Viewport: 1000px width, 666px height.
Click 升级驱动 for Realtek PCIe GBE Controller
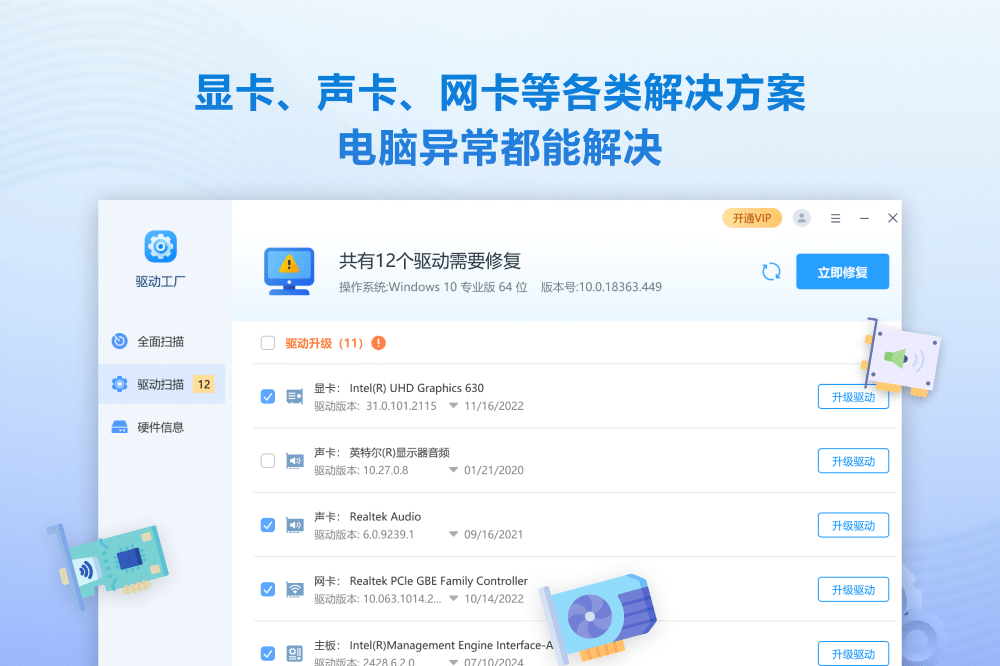click(853, 590)
